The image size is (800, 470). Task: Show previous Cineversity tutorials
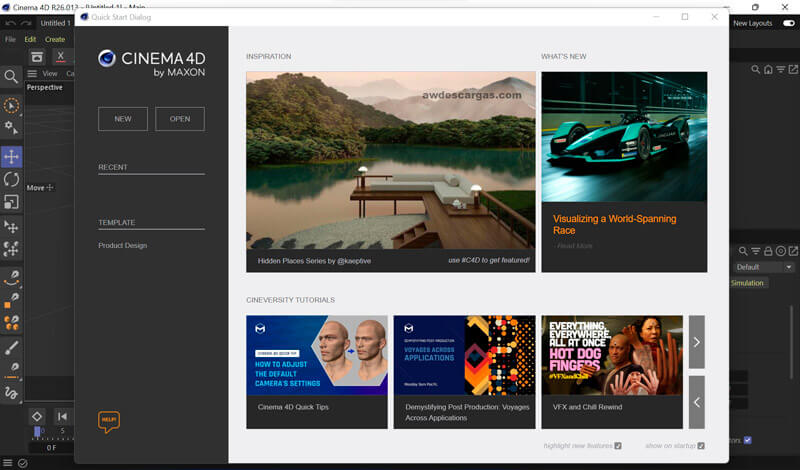[696, 402]
